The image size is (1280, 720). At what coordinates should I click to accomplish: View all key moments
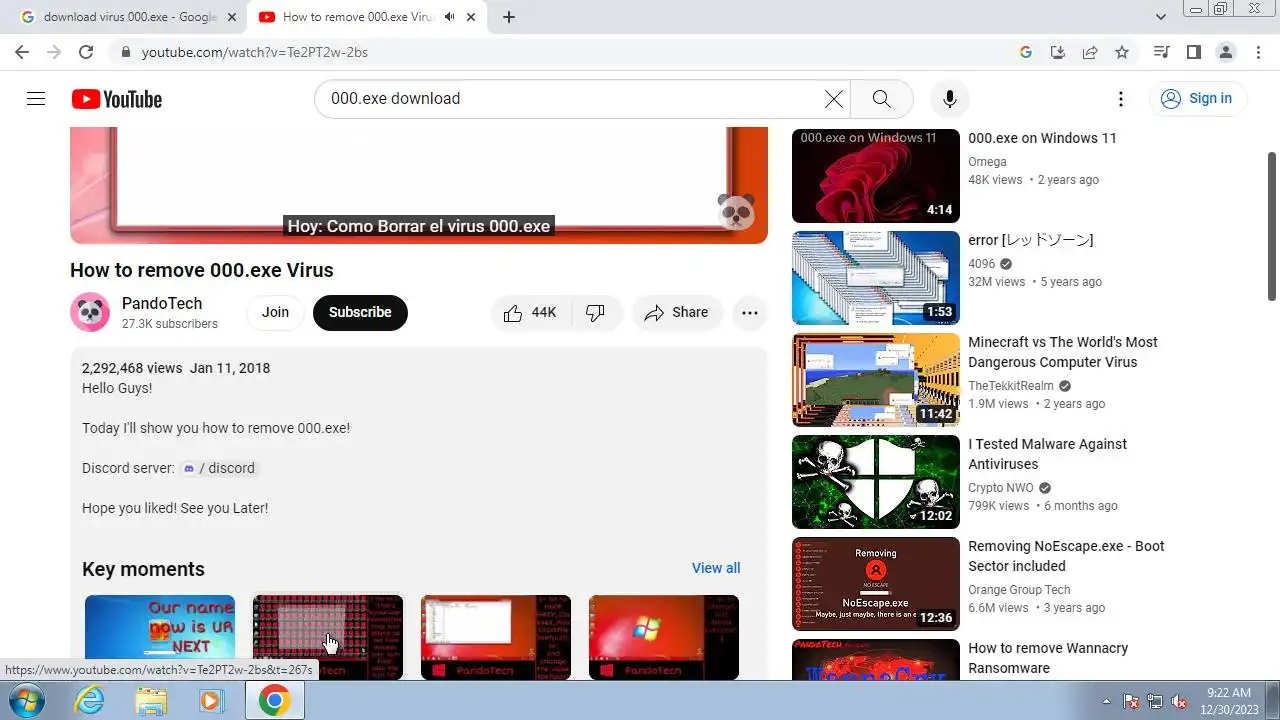pyautogui.click(x=716, y=568)
